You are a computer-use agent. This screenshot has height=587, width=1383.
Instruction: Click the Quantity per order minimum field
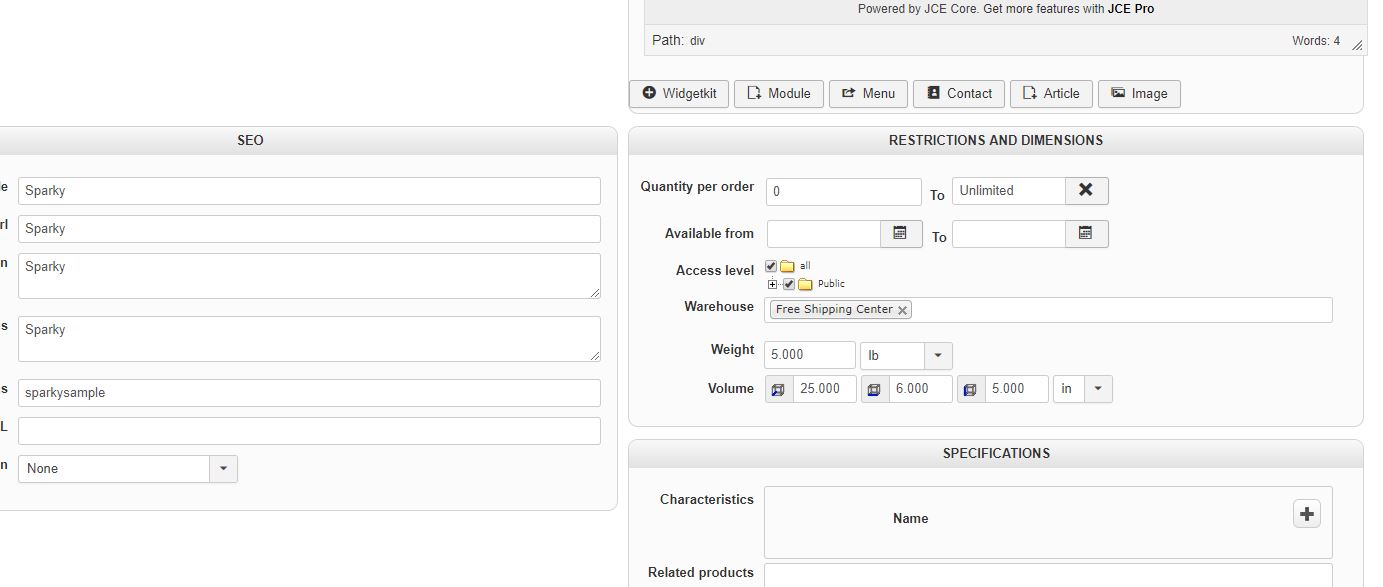(843, 191)
